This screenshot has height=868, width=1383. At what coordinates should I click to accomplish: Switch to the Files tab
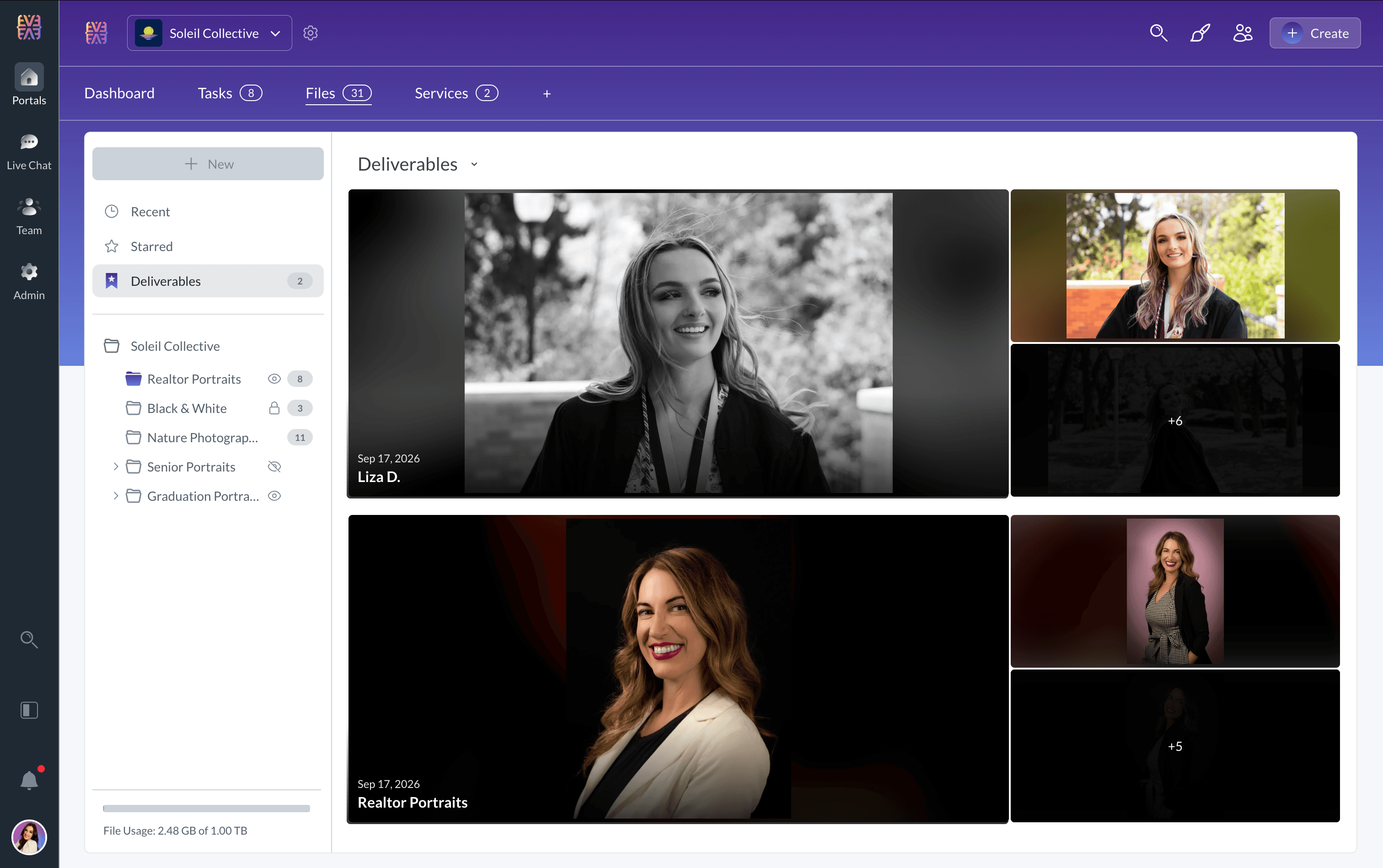(x=339, y=93)
